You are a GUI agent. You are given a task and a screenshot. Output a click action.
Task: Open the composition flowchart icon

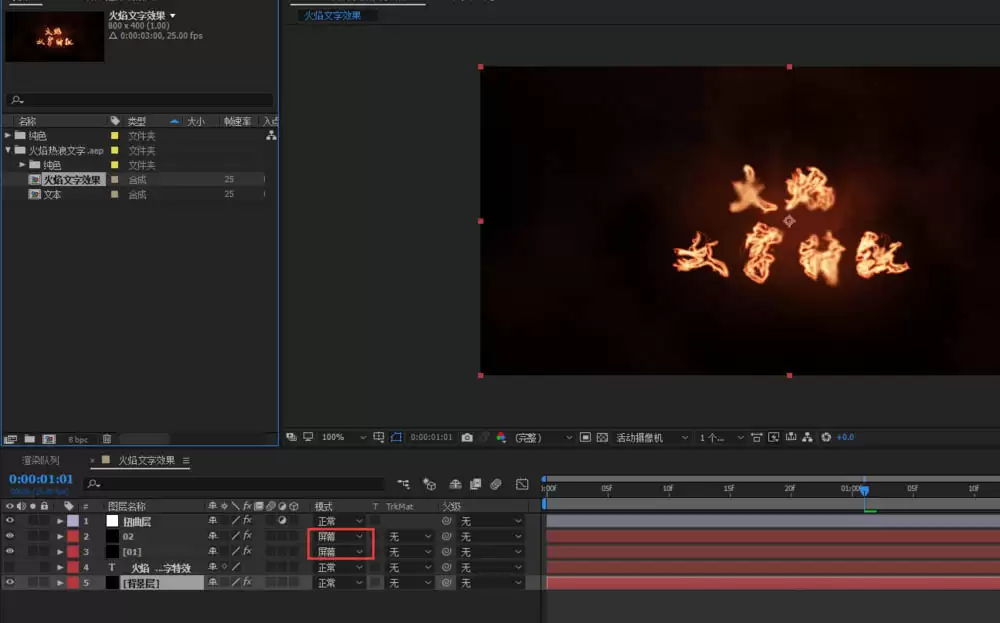tap(807, 437)
